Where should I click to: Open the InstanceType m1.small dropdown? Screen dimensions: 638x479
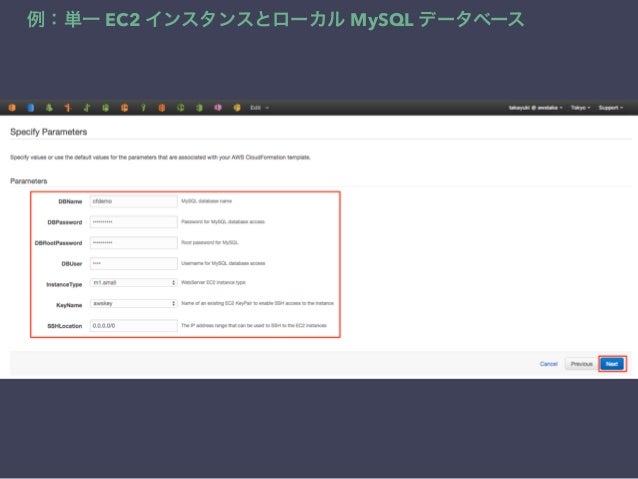[x=133, y=282]
